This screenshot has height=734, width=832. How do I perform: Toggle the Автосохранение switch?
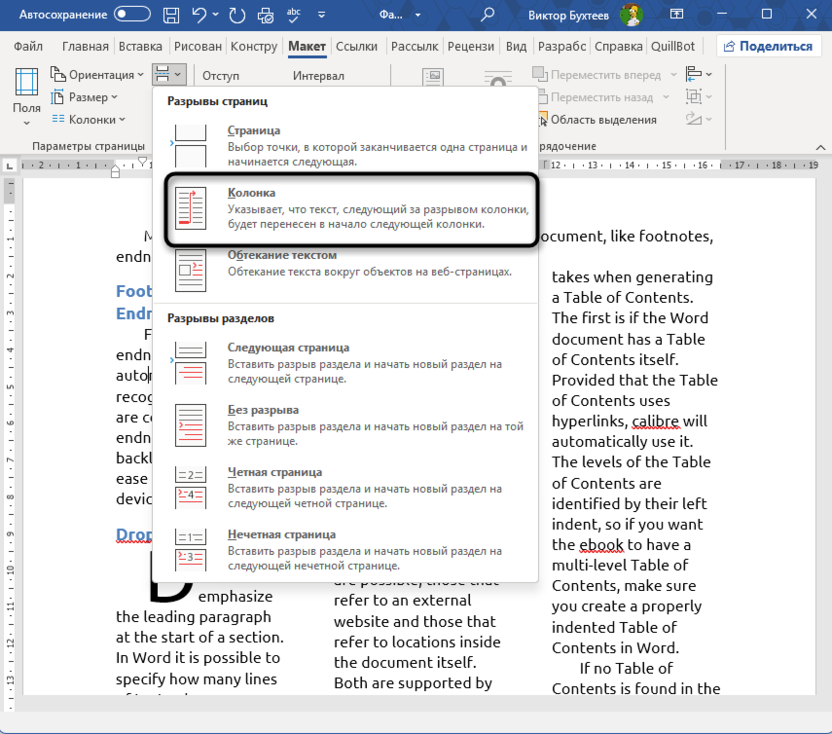point(132,15)
